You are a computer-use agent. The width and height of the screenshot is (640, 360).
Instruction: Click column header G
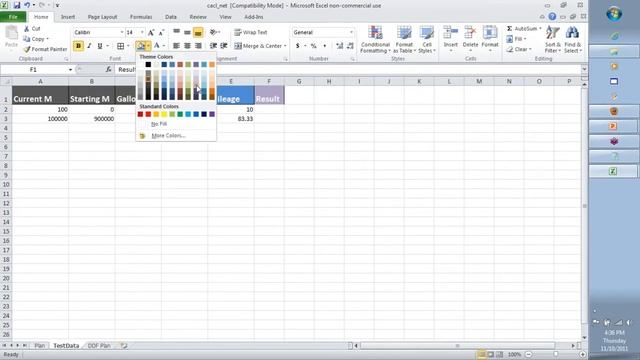coord(299,82)
